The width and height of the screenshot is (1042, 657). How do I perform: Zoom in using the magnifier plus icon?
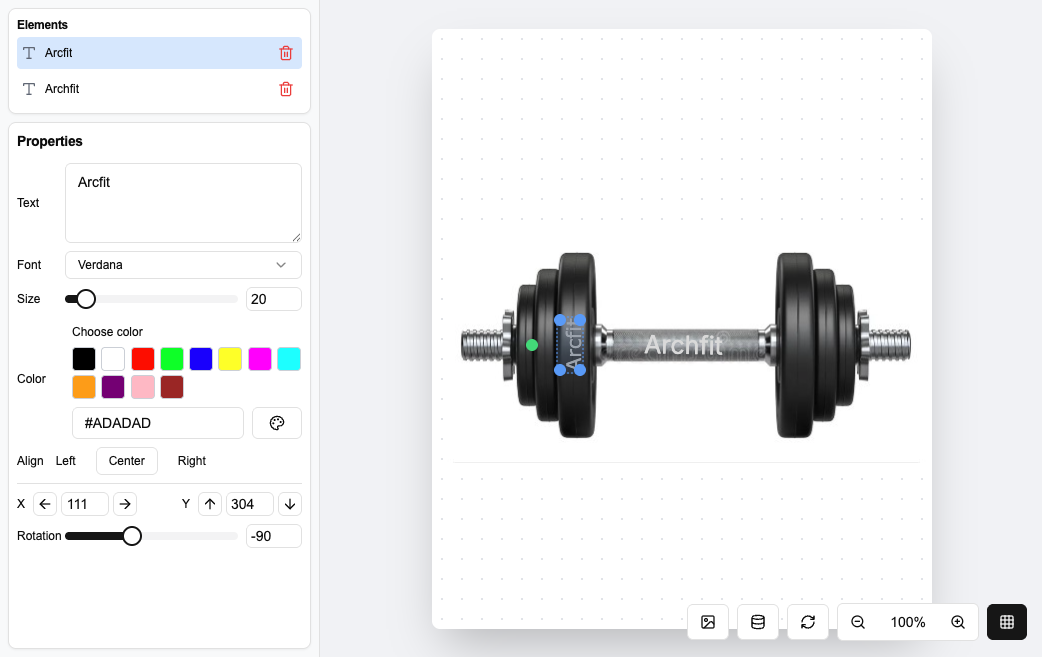tap(958, 622)
